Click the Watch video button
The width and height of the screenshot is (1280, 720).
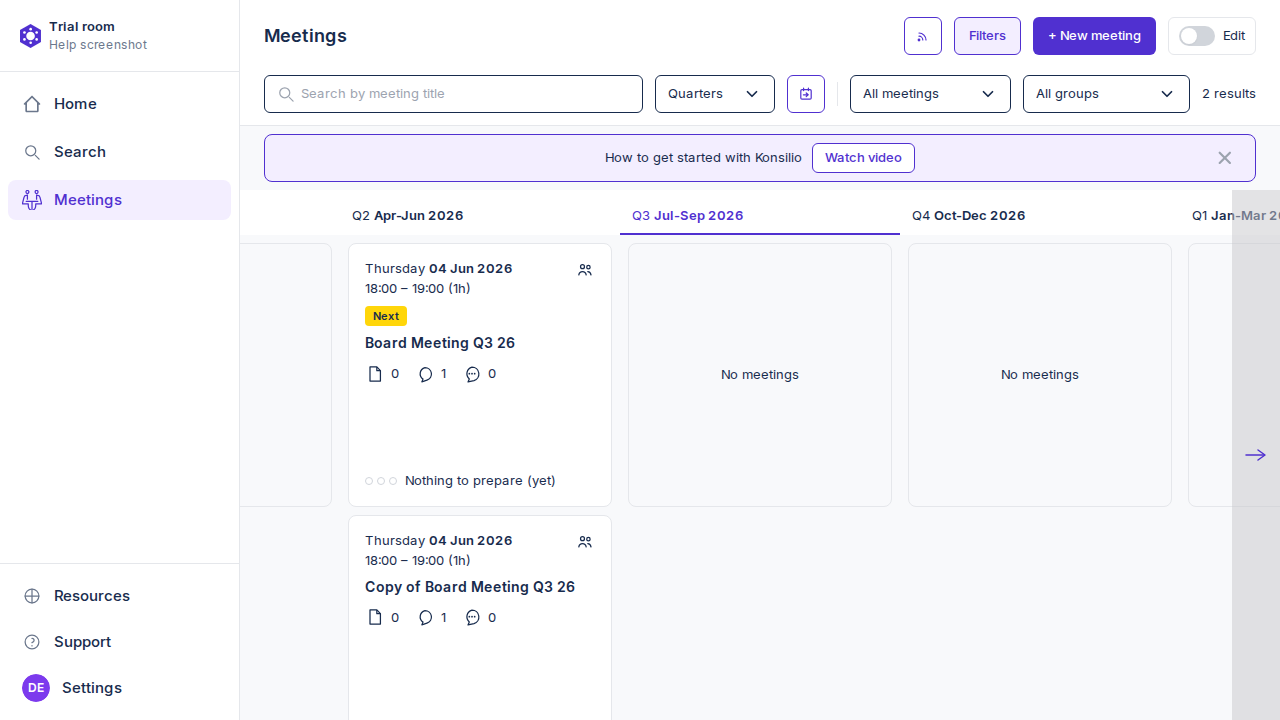click(863, 158)
